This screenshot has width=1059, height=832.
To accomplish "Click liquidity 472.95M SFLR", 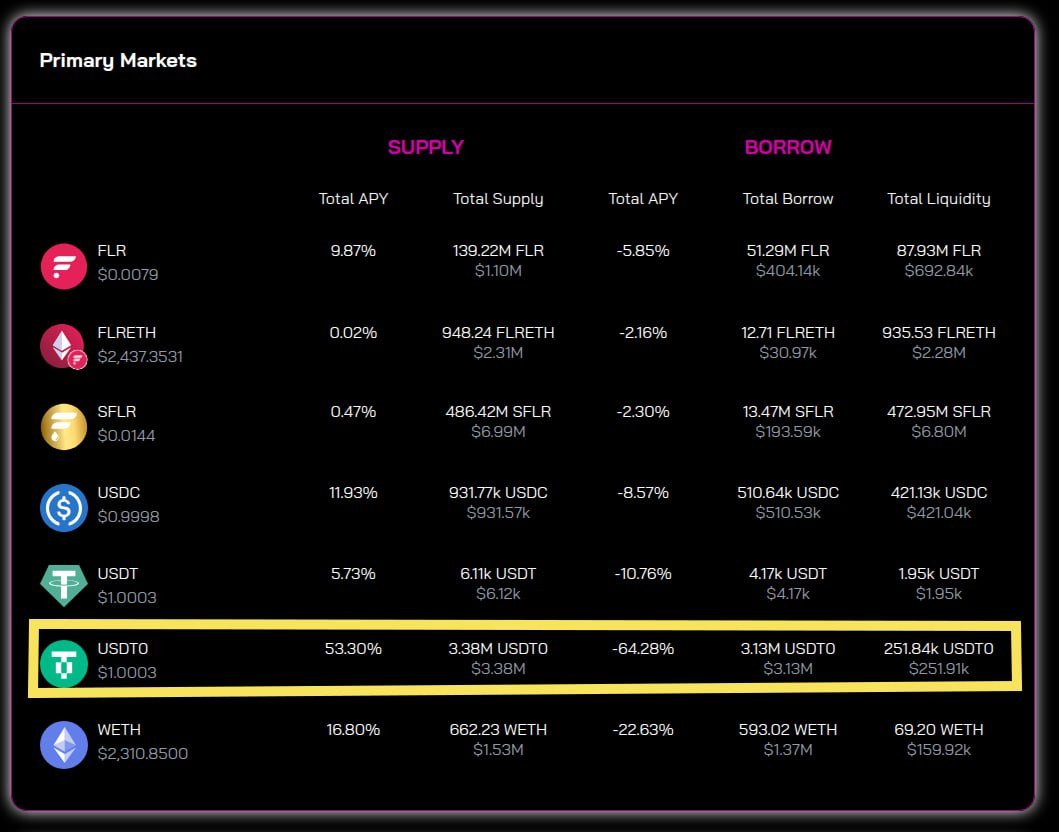I will [939, 412].
